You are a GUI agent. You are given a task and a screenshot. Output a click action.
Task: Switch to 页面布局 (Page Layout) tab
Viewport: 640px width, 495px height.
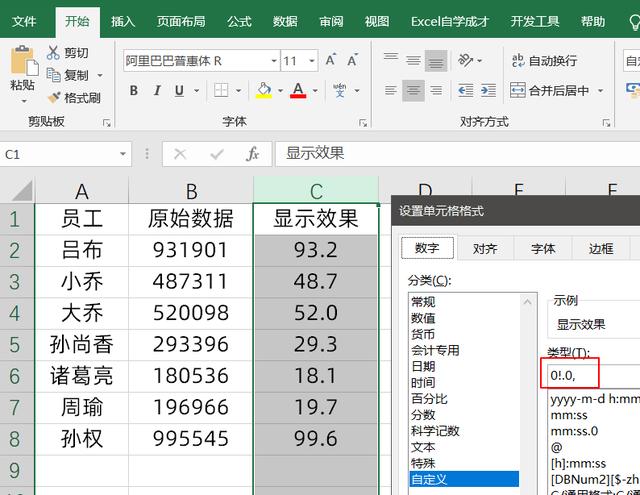pos(181,21)
